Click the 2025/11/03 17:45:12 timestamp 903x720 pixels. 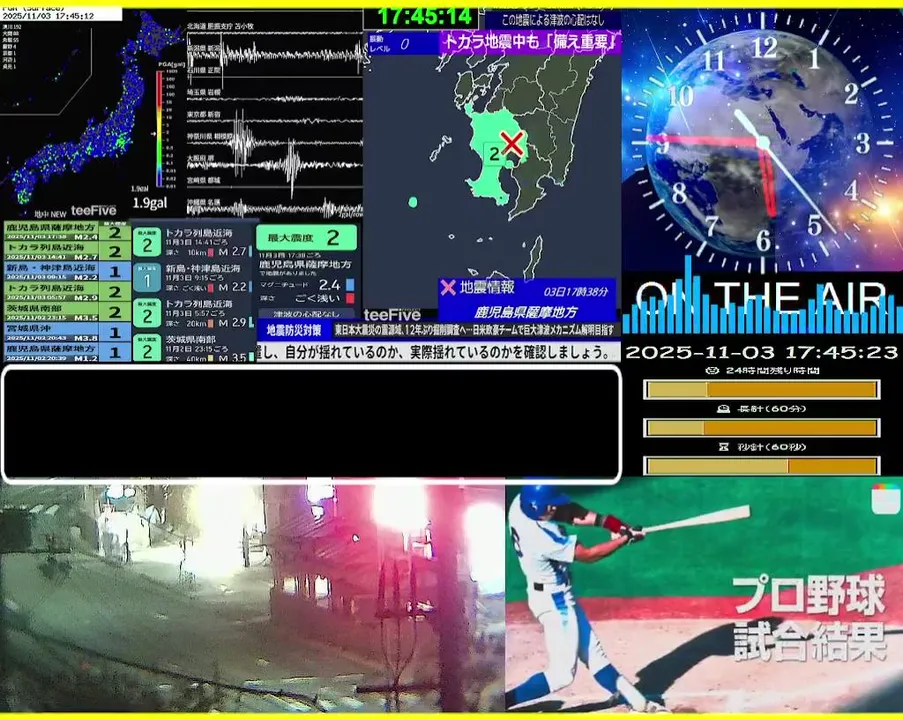(48, 16)
